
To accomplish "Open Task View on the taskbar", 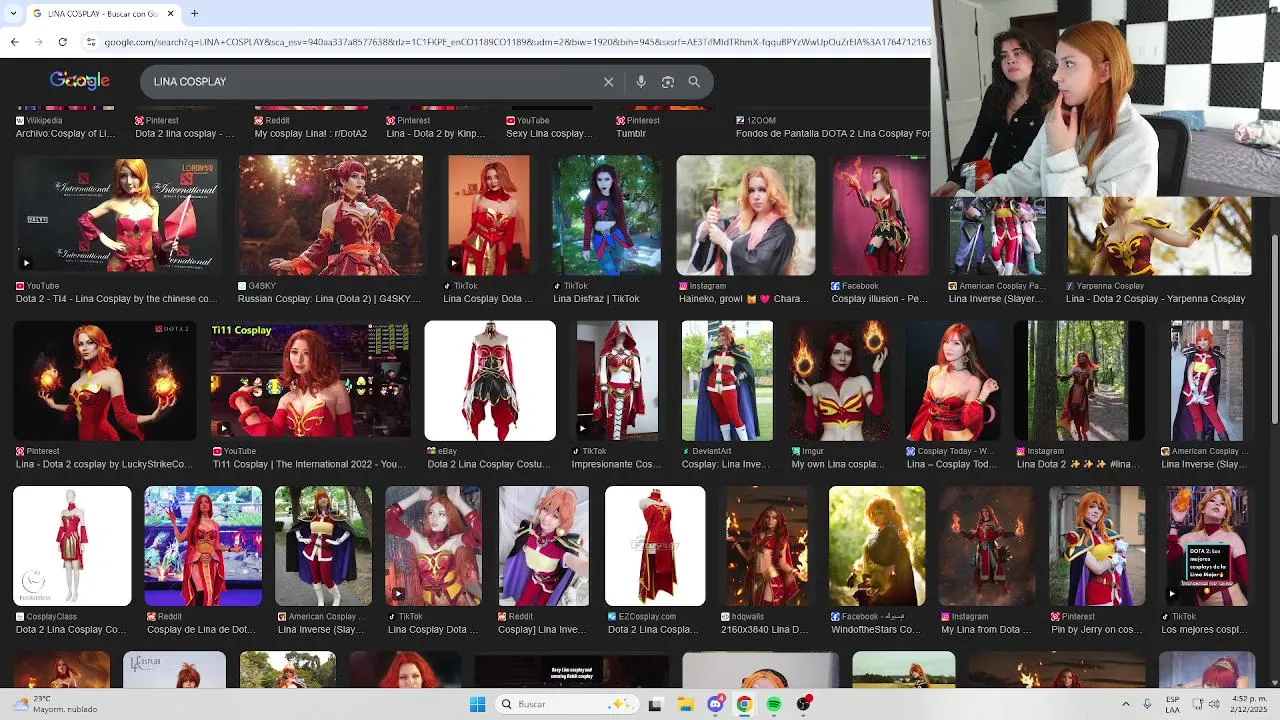I will [655, 704].
